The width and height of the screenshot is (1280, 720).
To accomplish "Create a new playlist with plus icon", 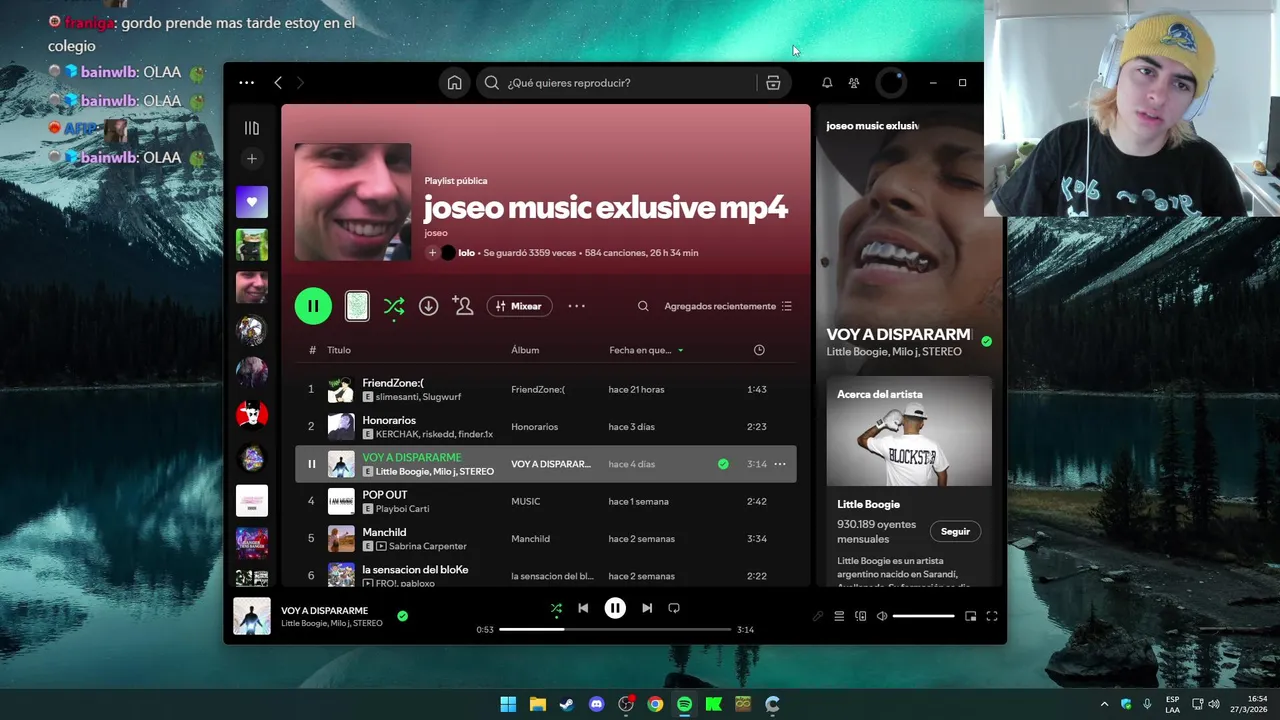I will tap(252, 159).
